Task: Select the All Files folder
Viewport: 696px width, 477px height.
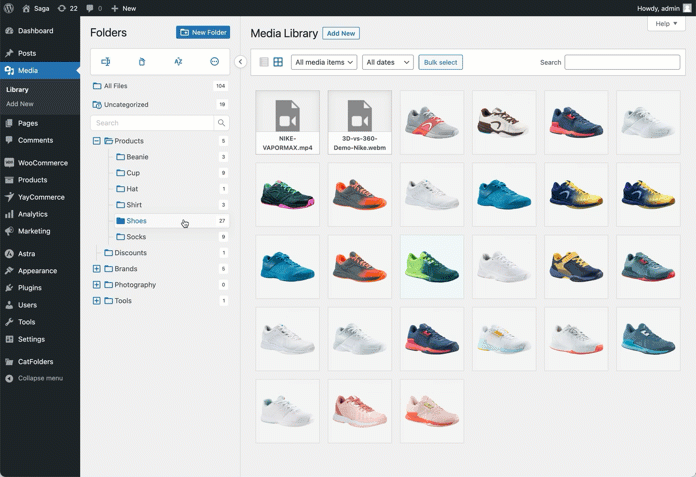Action: tap(160, 86)
